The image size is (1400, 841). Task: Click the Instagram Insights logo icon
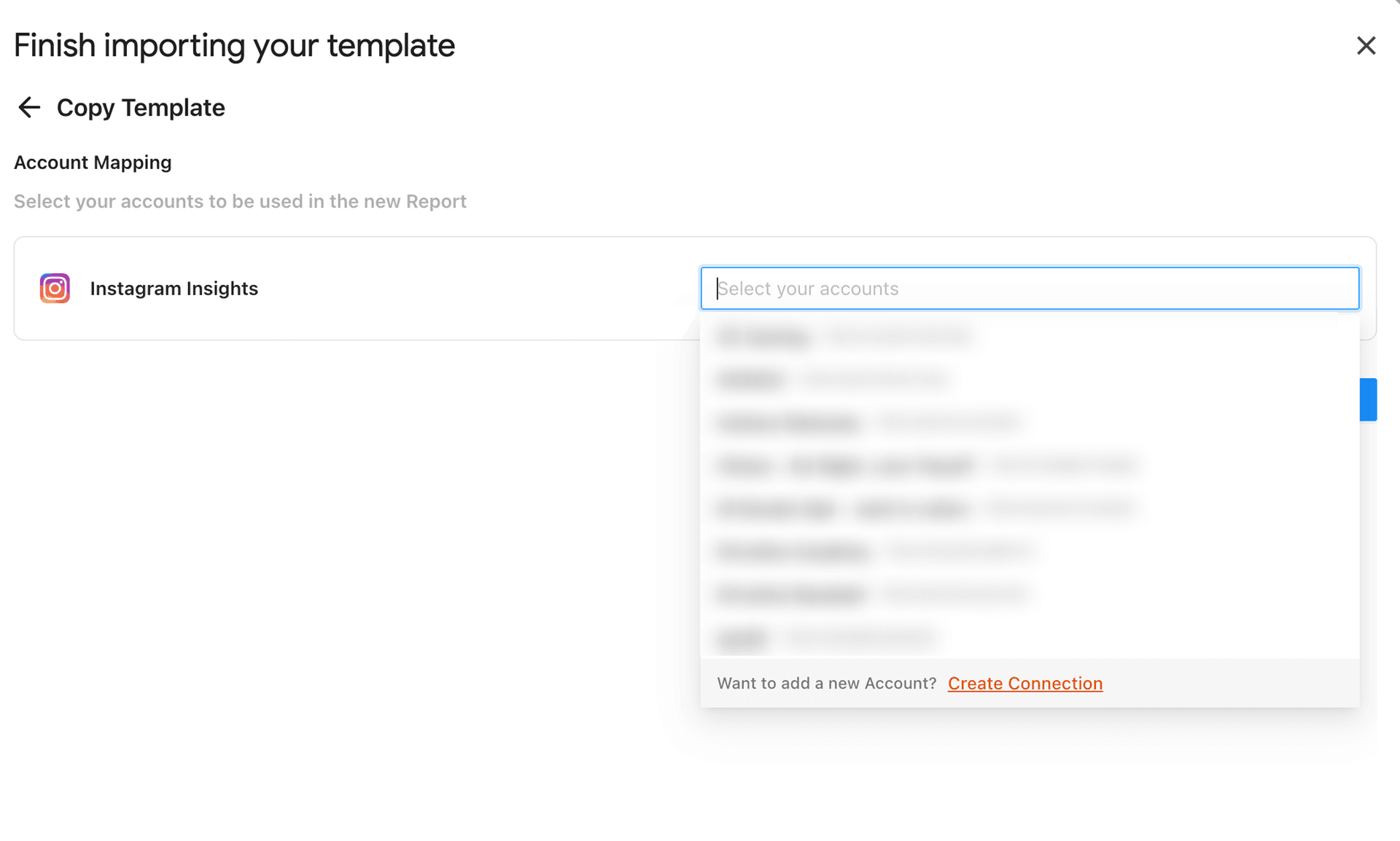pyautogui.click(x=55, y=288)
